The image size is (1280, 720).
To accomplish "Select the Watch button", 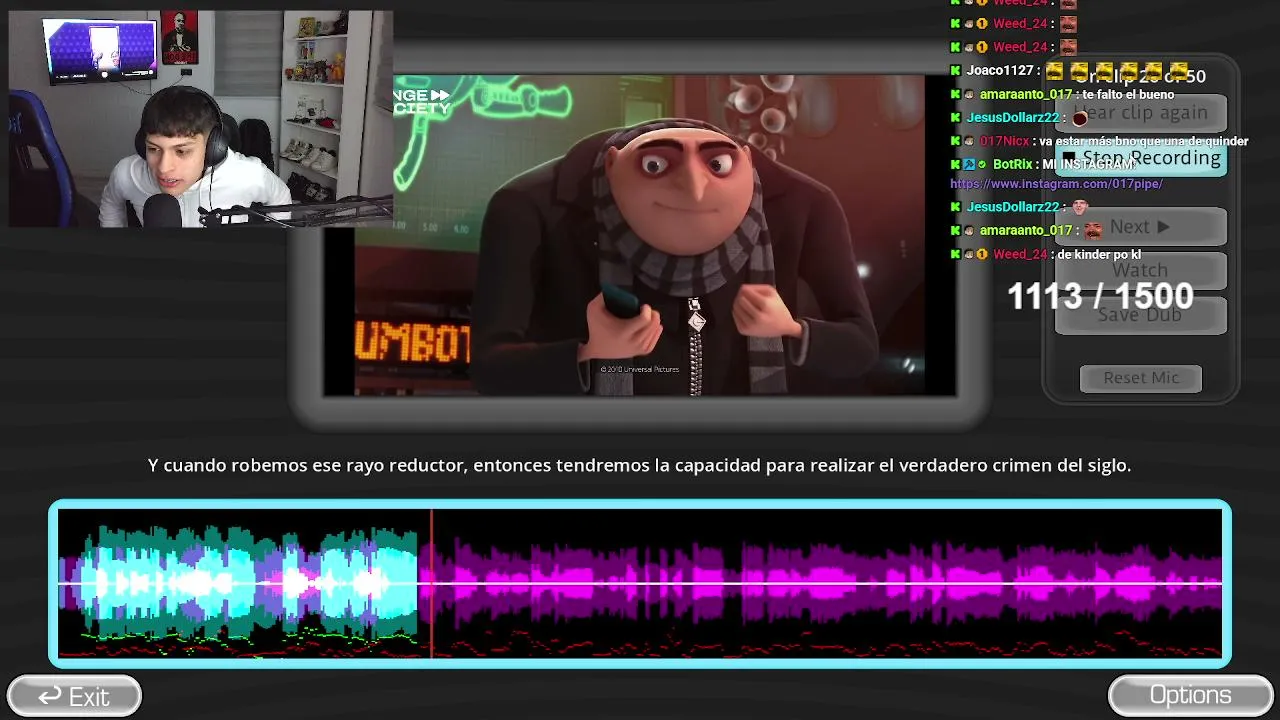I will (x=1140, y=271).
